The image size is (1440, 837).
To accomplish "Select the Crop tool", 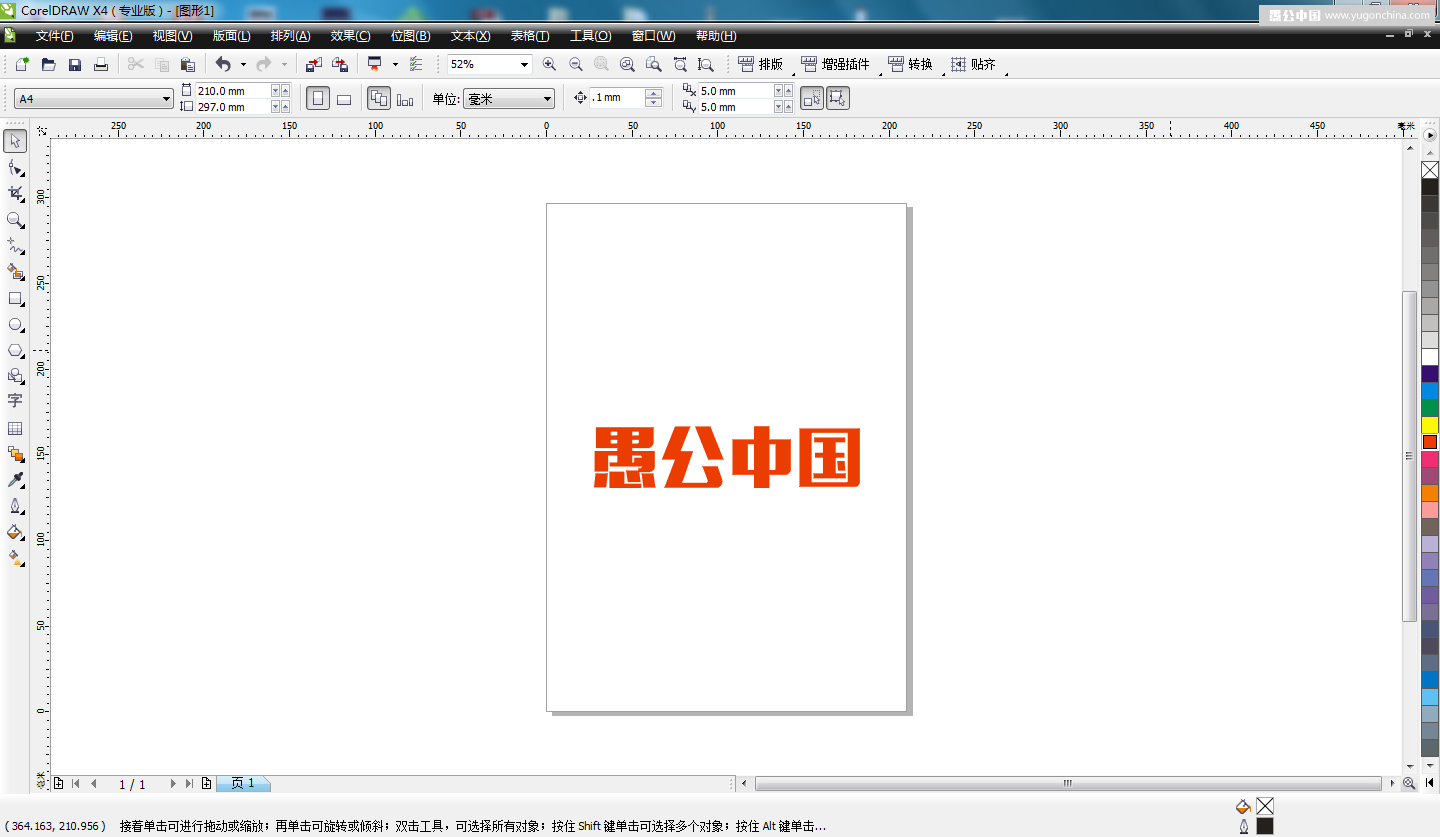I will (x=15, y=193).
